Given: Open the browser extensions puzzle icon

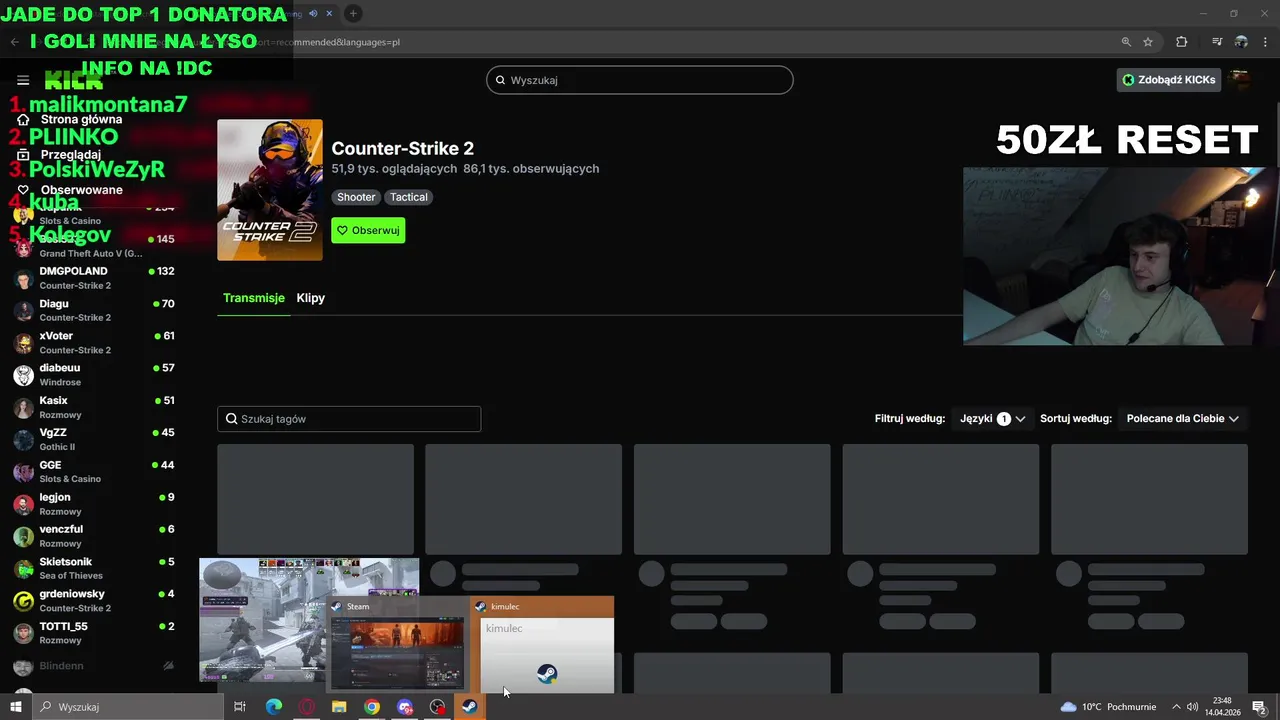Looking at the screenshot, I should (x=1182, y=42).
